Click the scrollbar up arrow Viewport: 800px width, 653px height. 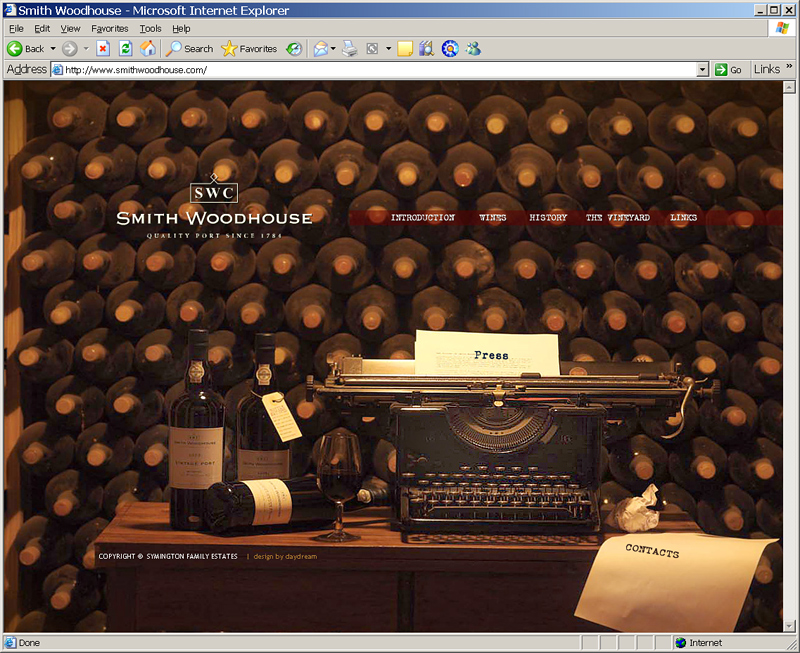[789, 87]
